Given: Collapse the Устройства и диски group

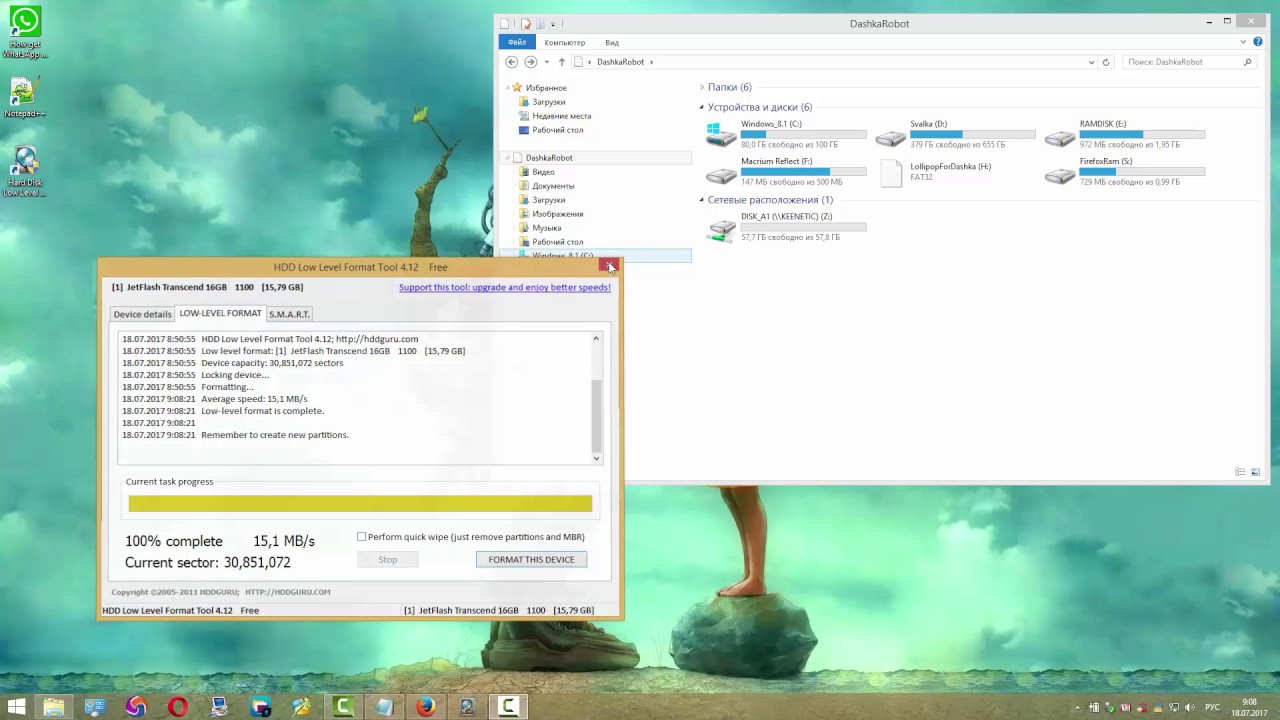Looking at the screenshot, I should 702,107.
